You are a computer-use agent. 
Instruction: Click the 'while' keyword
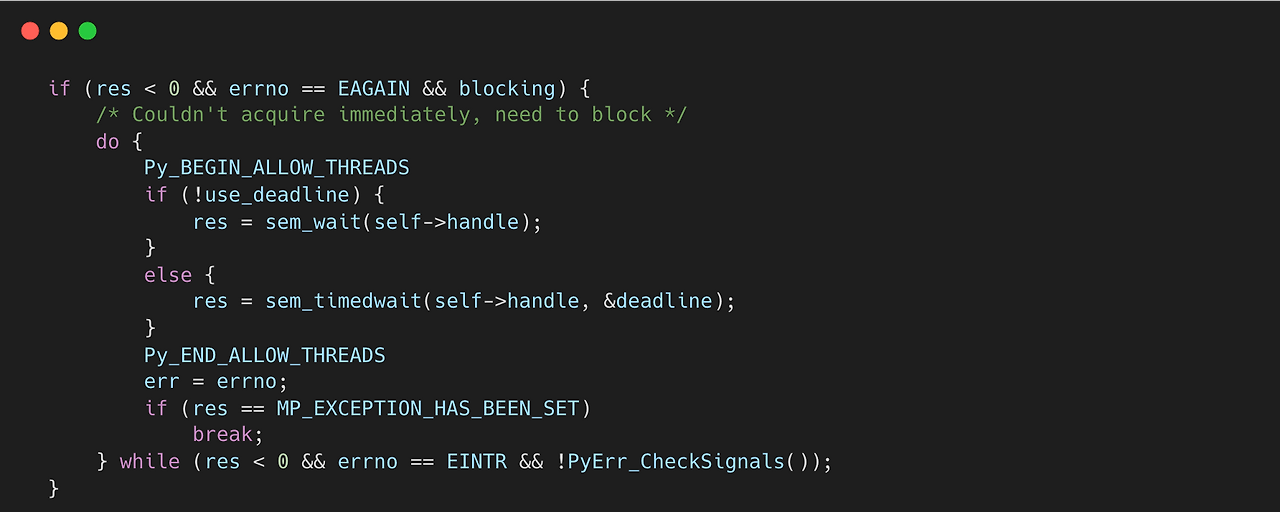tap(150, 461)
